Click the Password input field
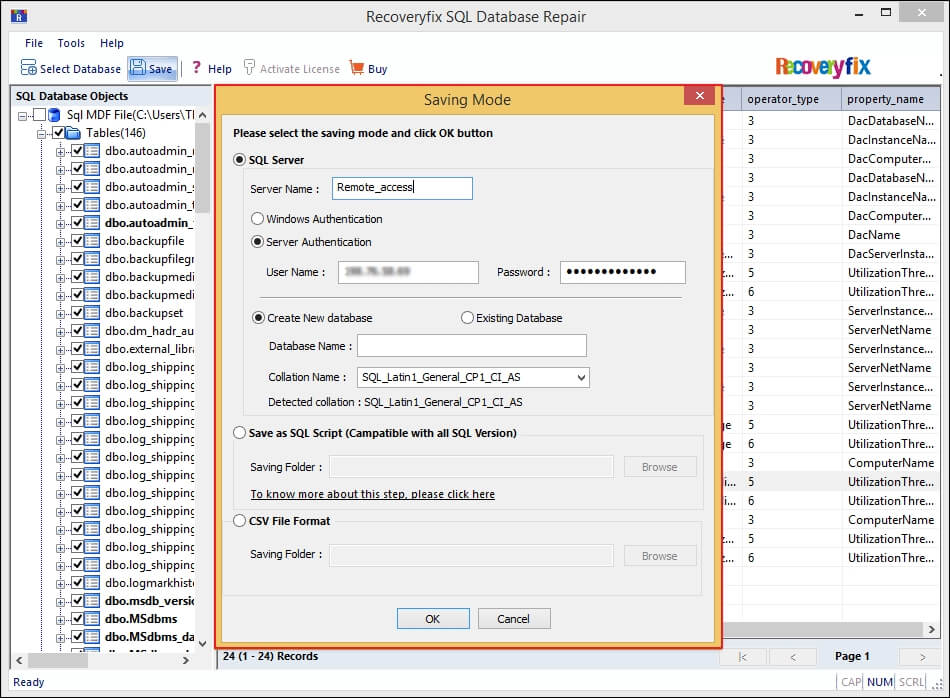This screenshot has width=950, height=698. tap(623, 272)
